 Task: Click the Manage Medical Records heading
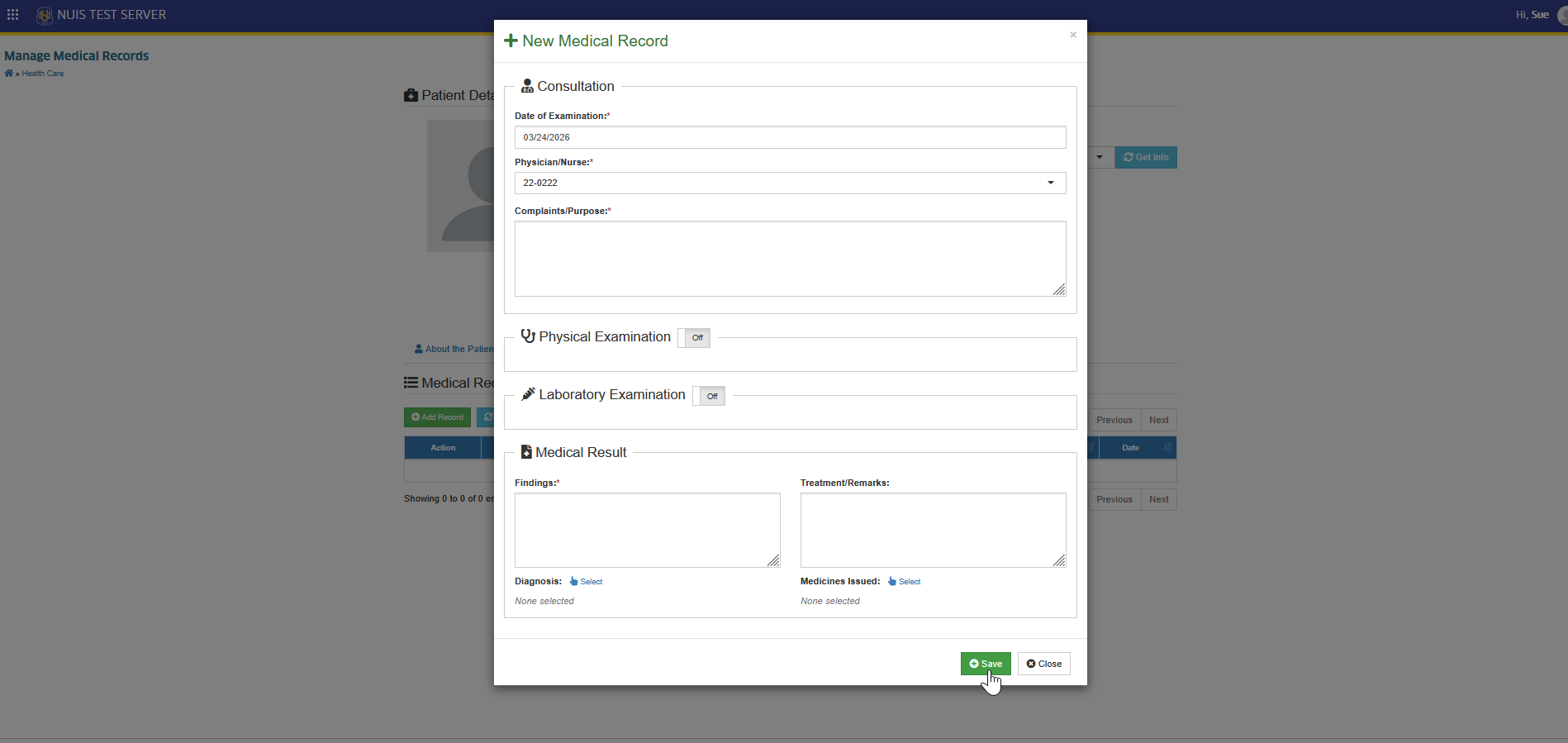77,56
